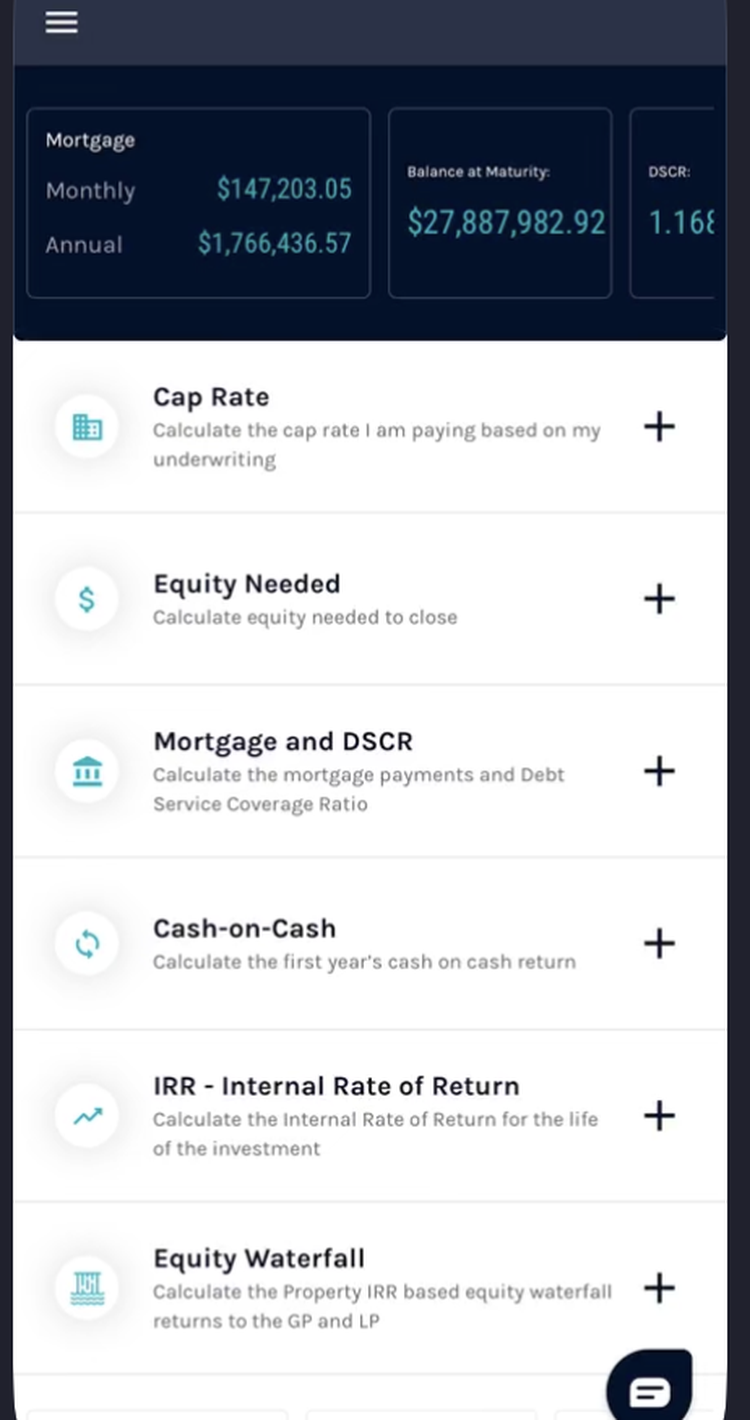Open the chat support bubble
The image size is (750, 1420).
click(650, 1388)
